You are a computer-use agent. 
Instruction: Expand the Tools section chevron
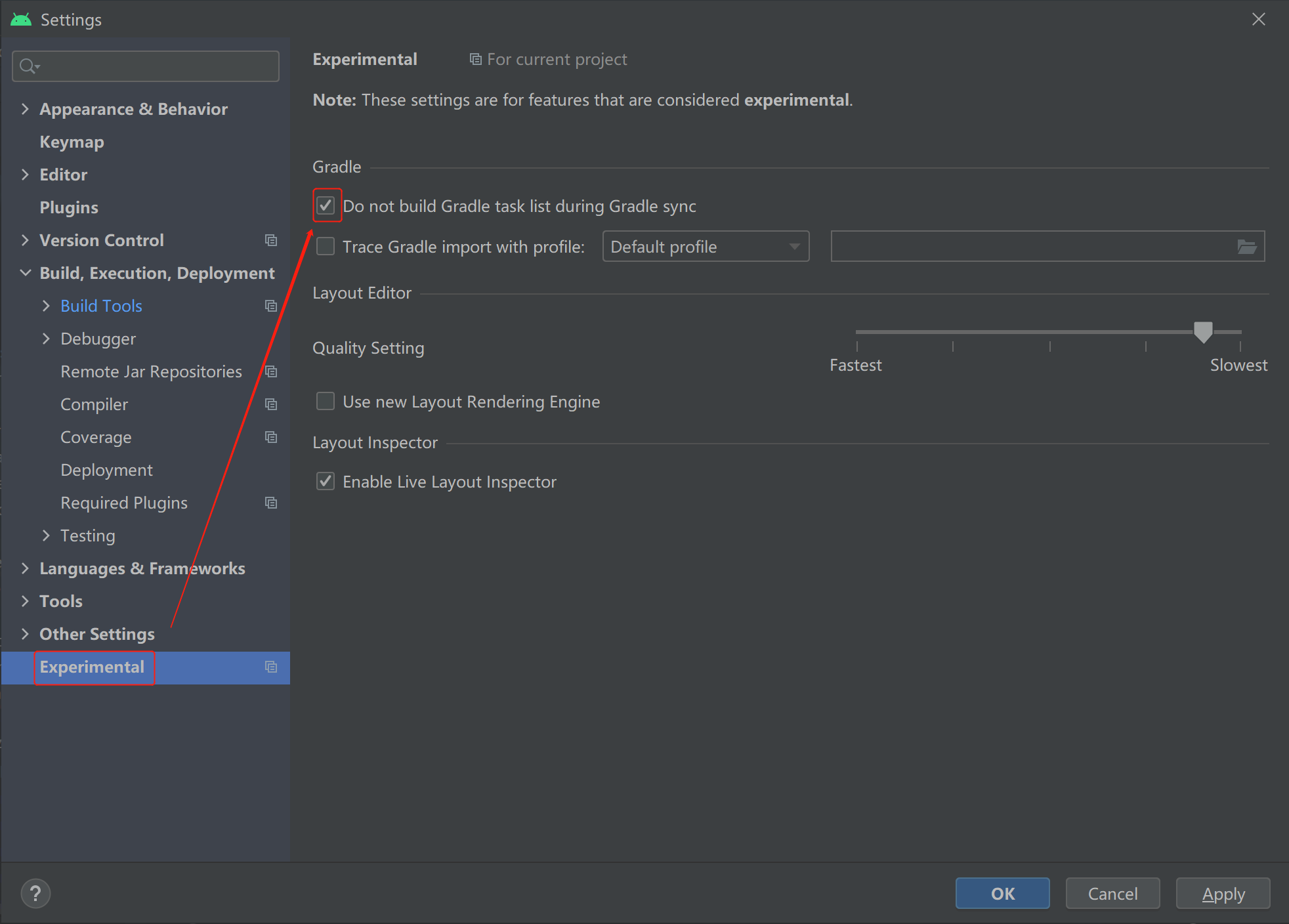point(25,601)
